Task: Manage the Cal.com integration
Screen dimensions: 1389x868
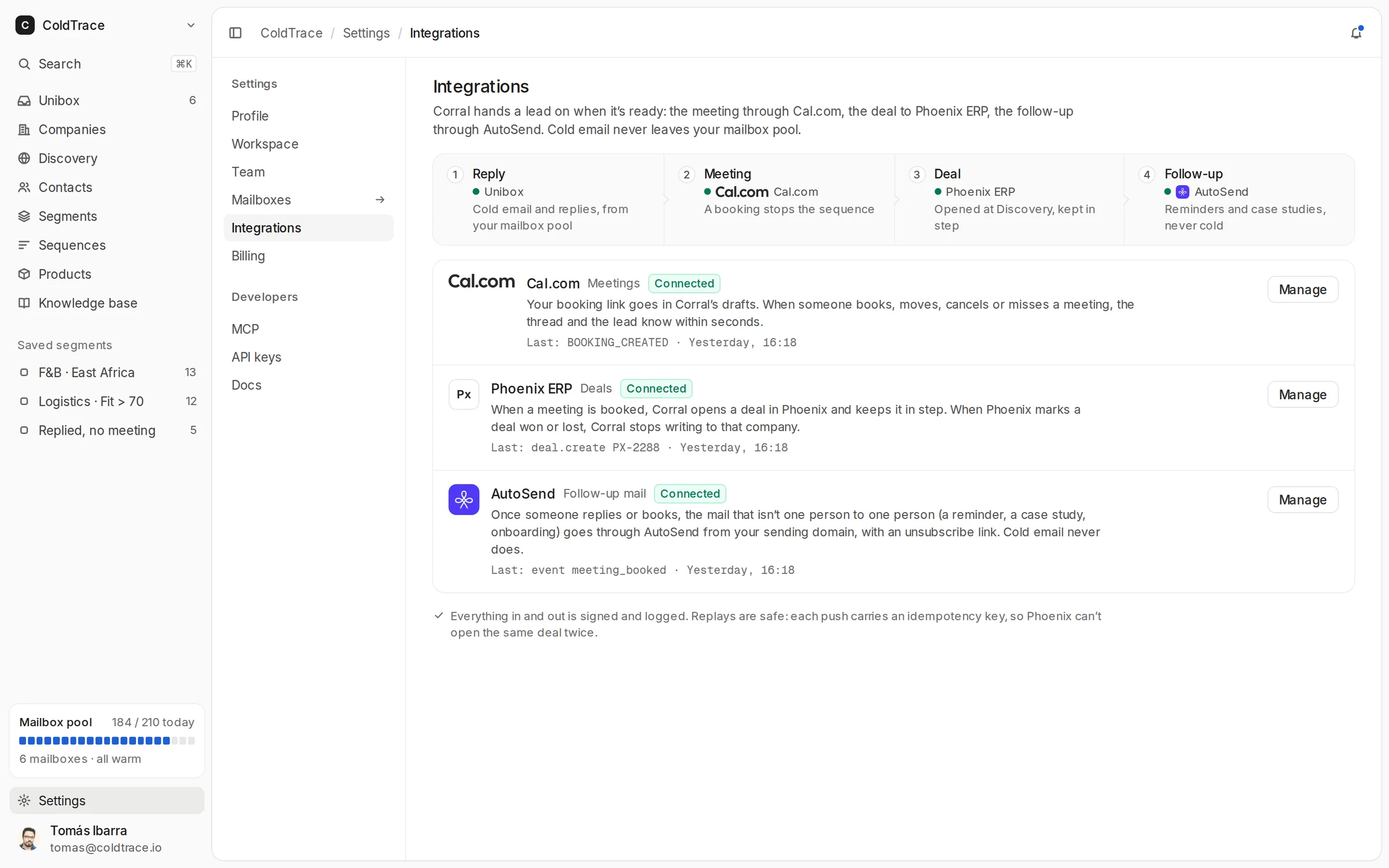Action: pyautogui.click(x=1302, y=289)
